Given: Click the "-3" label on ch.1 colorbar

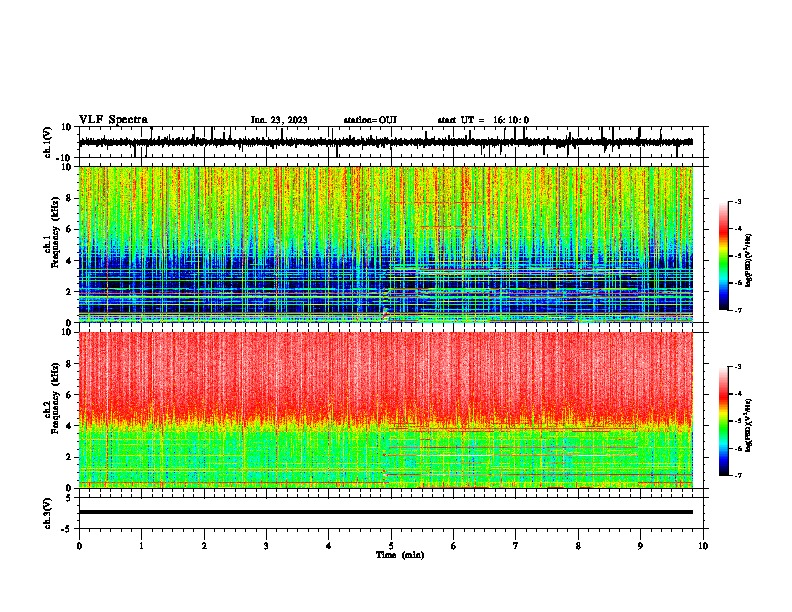Looking at the screenshot, I should click(x=738, y=201).
